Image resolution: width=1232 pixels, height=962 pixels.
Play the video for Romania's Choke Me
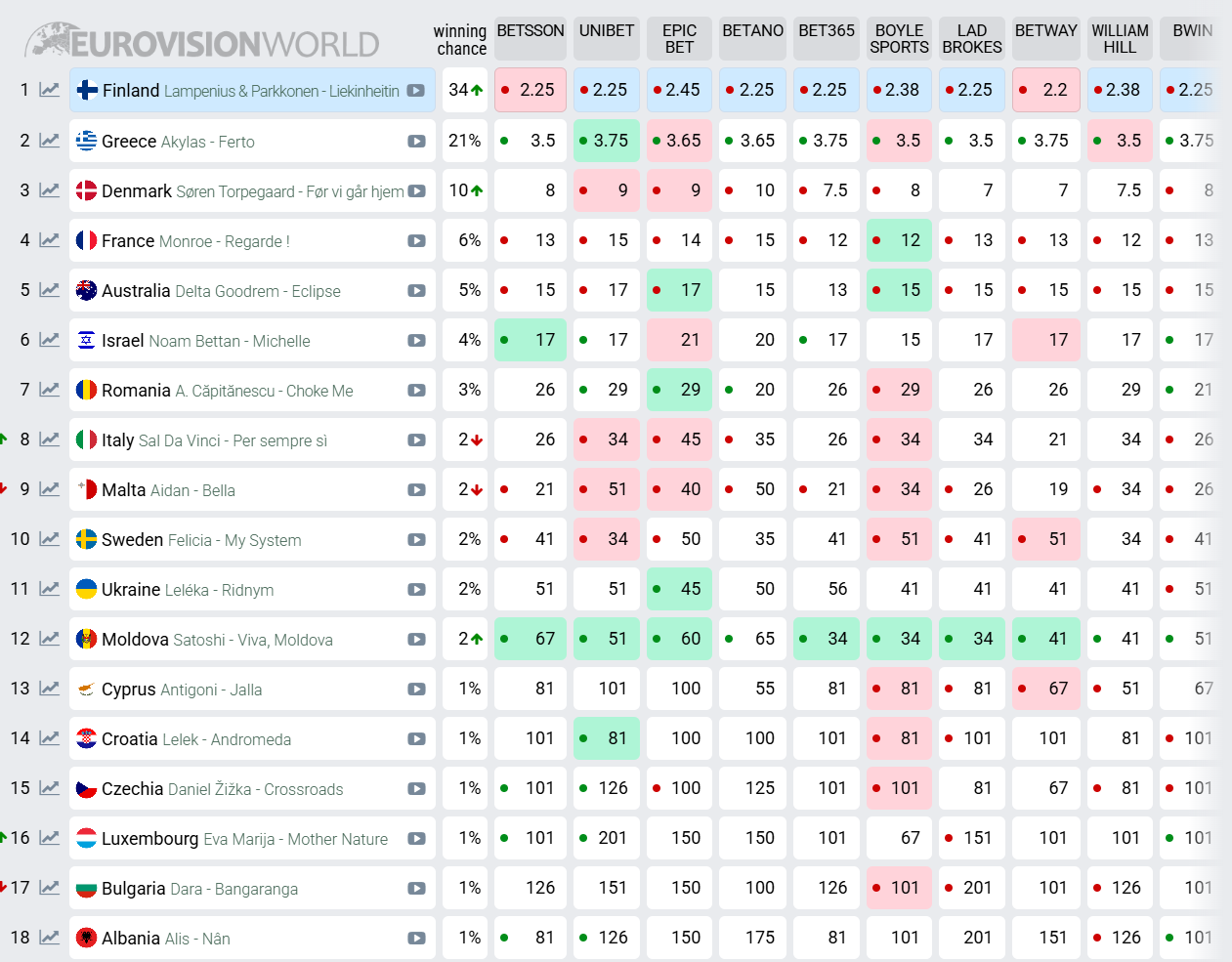[416, 391]
